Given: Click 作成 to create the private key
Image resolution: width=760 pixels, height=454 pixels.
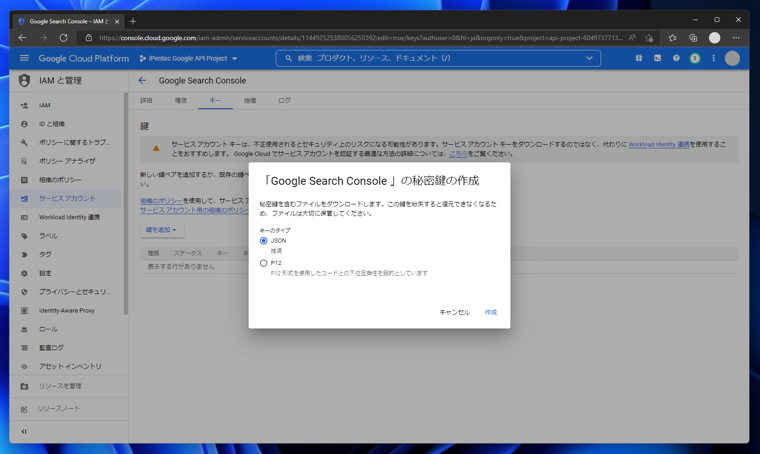Looking at the screenshot, I should (491, 313).
